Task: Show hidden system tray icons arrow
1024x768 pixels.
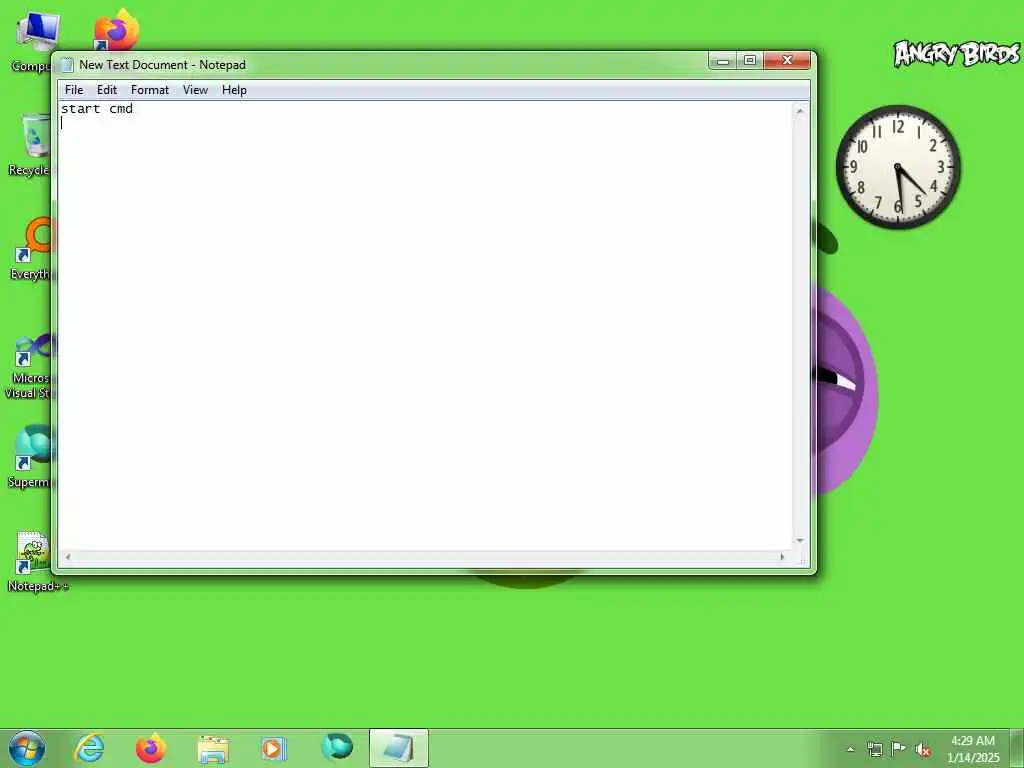Action: tap(850, 749)
